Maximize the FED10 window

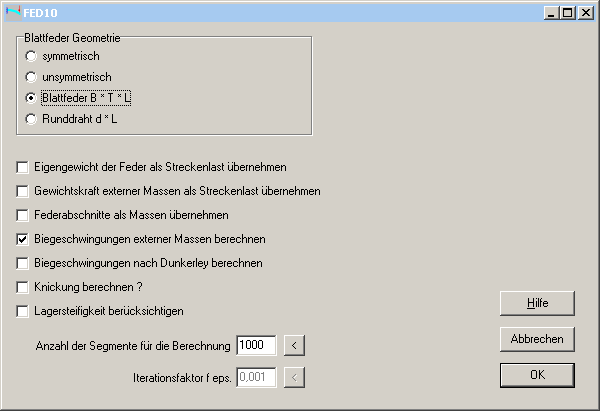pos(568,12)
